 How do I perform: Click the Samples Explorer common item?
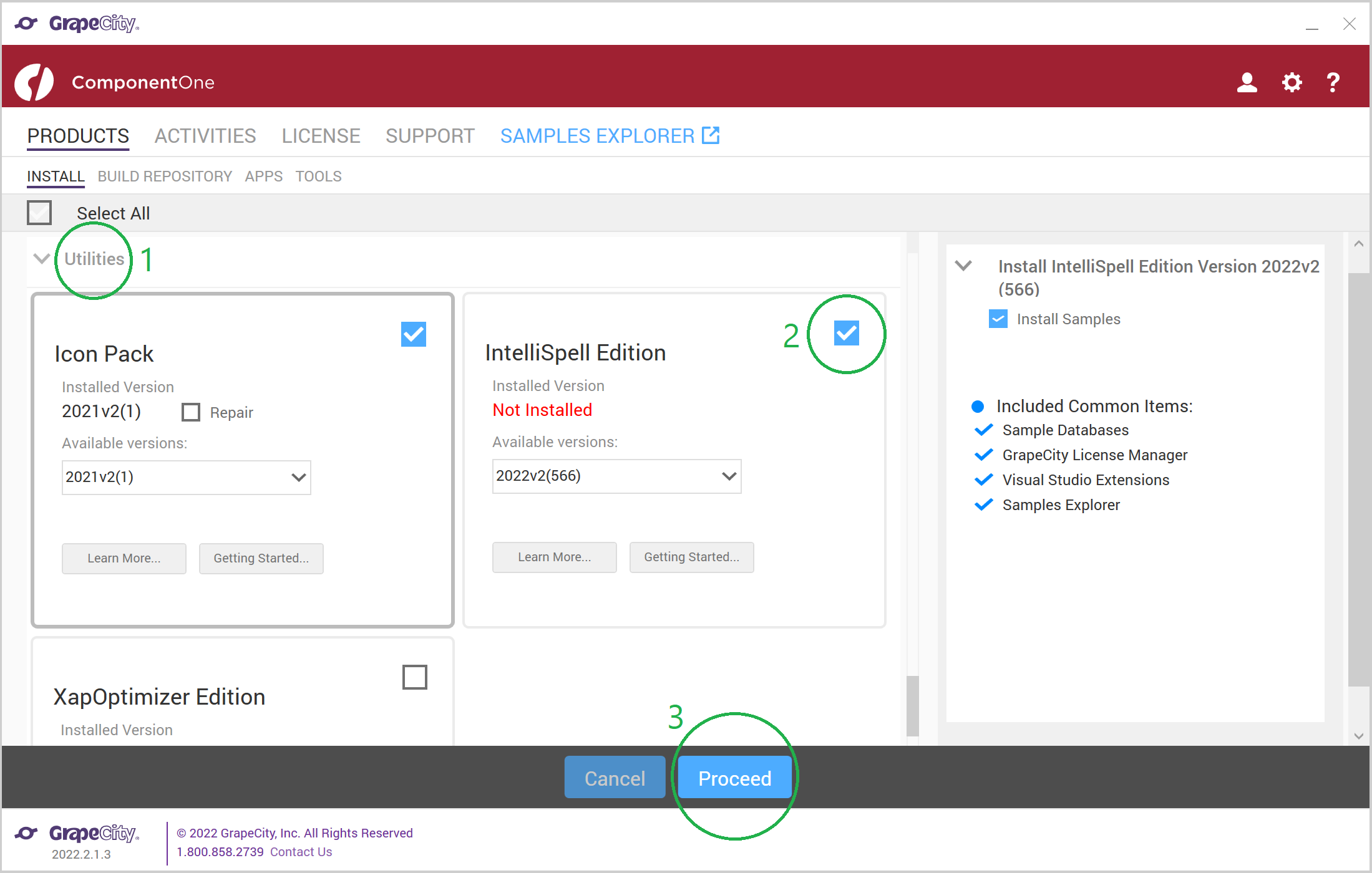(x=1061, y=504)
